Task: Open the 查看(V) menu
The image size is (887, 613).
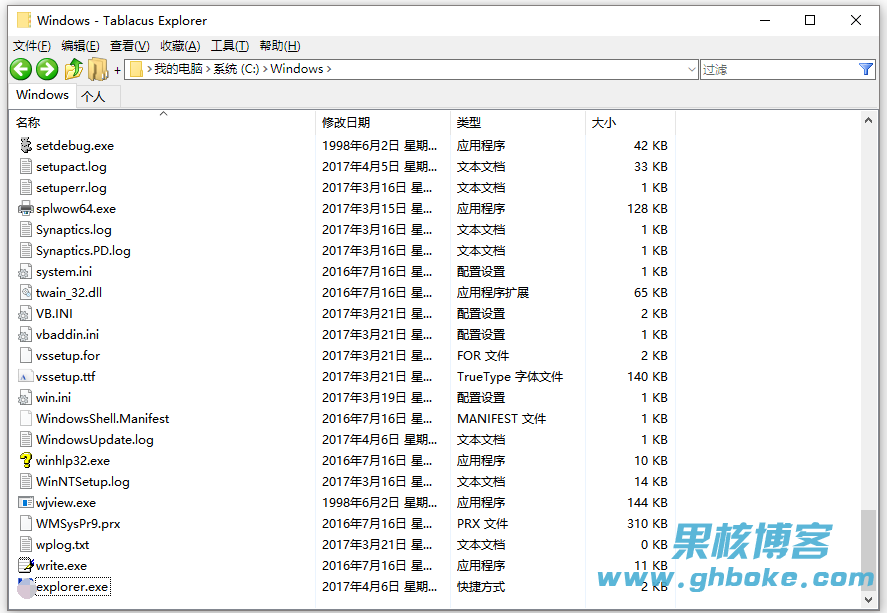Action: coord(130,46)
